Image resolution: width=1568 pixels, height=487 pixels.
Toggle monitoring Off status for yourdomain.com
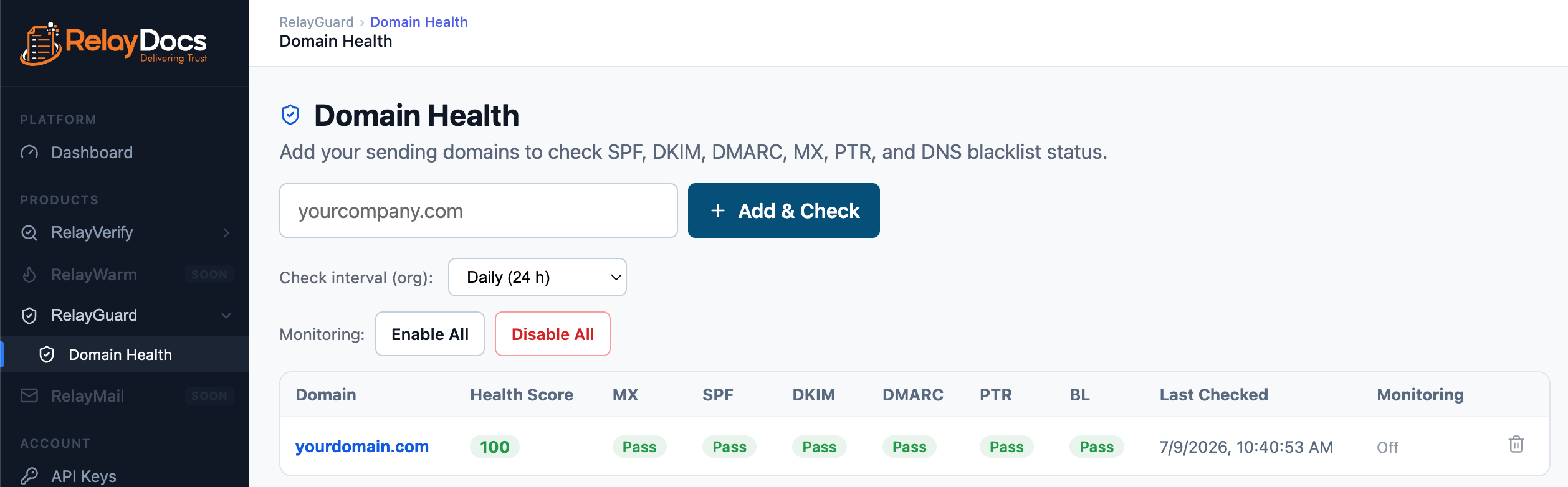[x=1387, y=447]
